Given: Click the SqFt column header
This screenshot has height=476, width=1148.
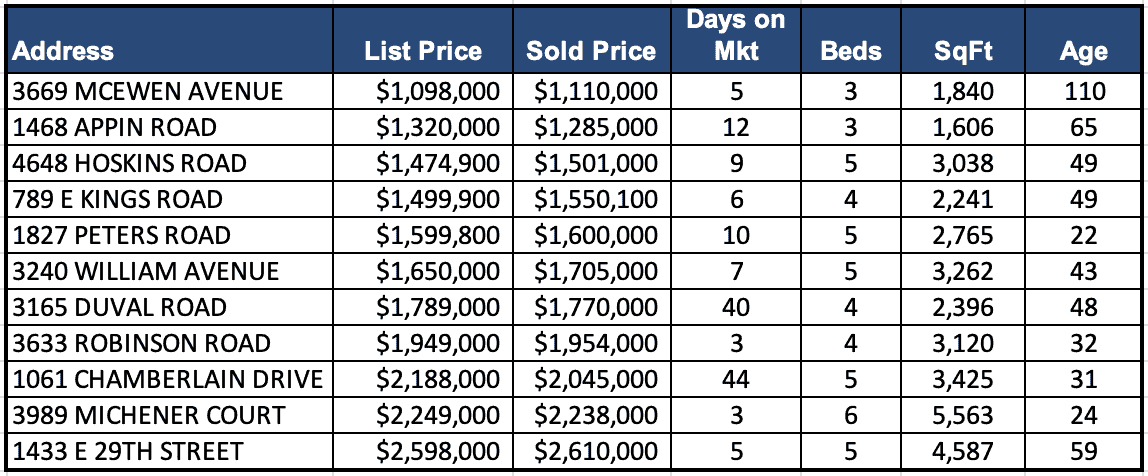Looking at the screenshot, I should tap(965, 51).
